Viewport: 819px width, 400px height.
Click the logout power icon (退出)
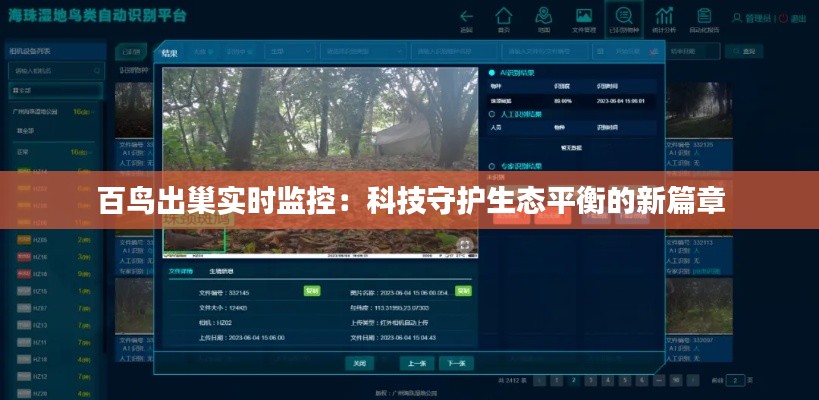795,18
